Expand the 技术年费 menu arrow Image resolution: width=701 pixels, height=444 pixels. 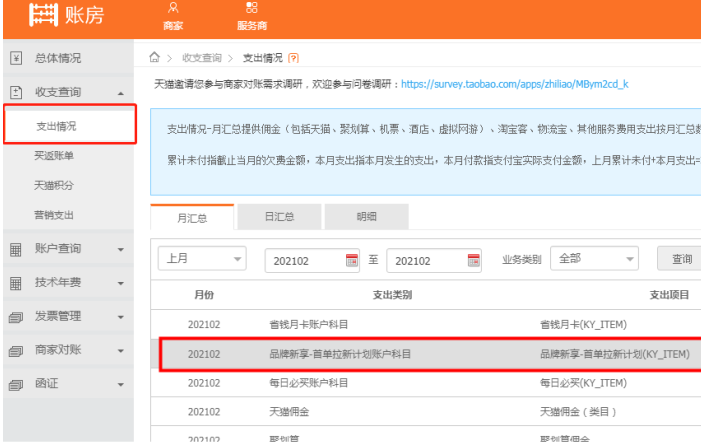click(121, 283)
